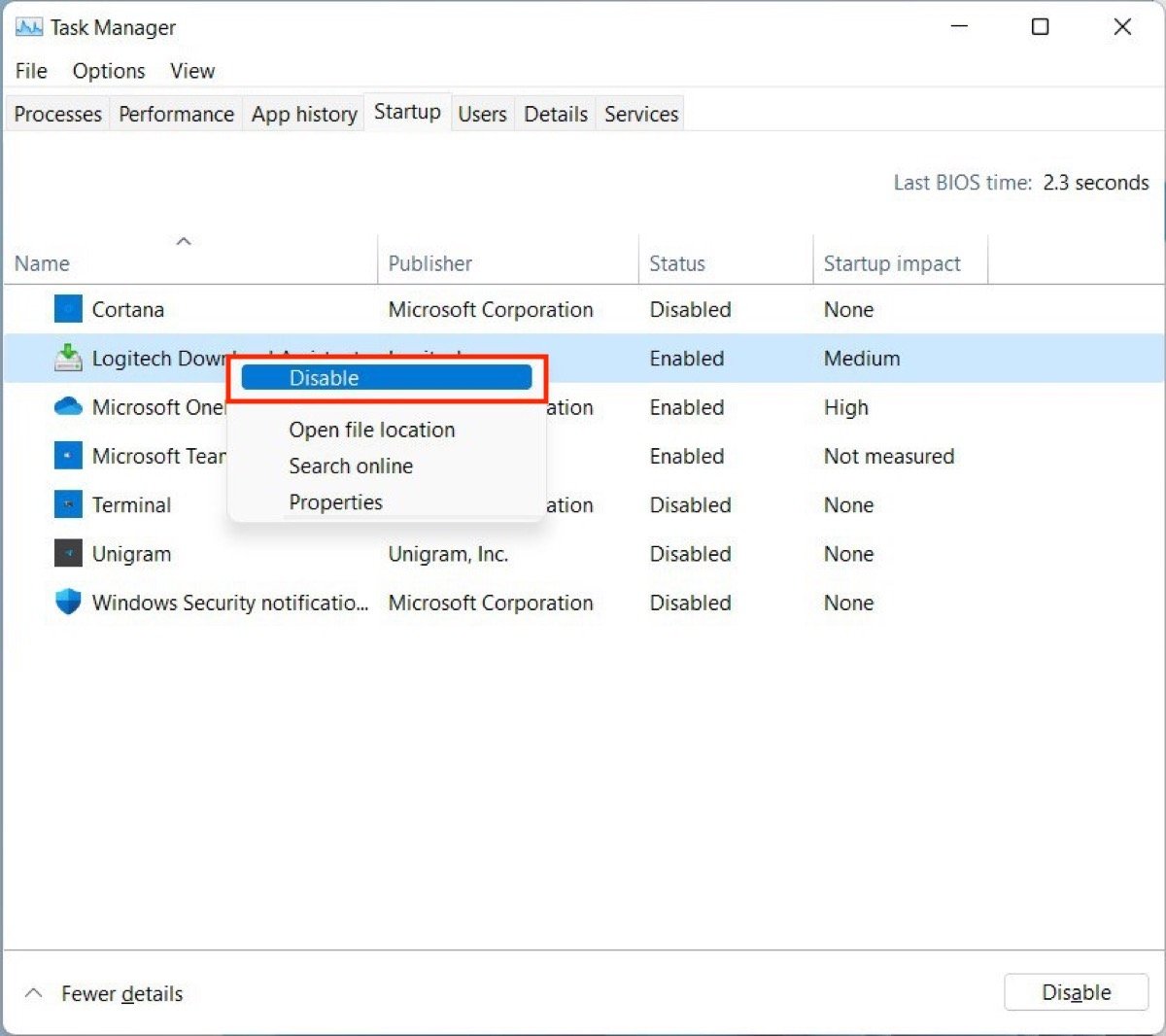
Task: Click the Logitech Download Assistant icon
Action: coord(68,359)
